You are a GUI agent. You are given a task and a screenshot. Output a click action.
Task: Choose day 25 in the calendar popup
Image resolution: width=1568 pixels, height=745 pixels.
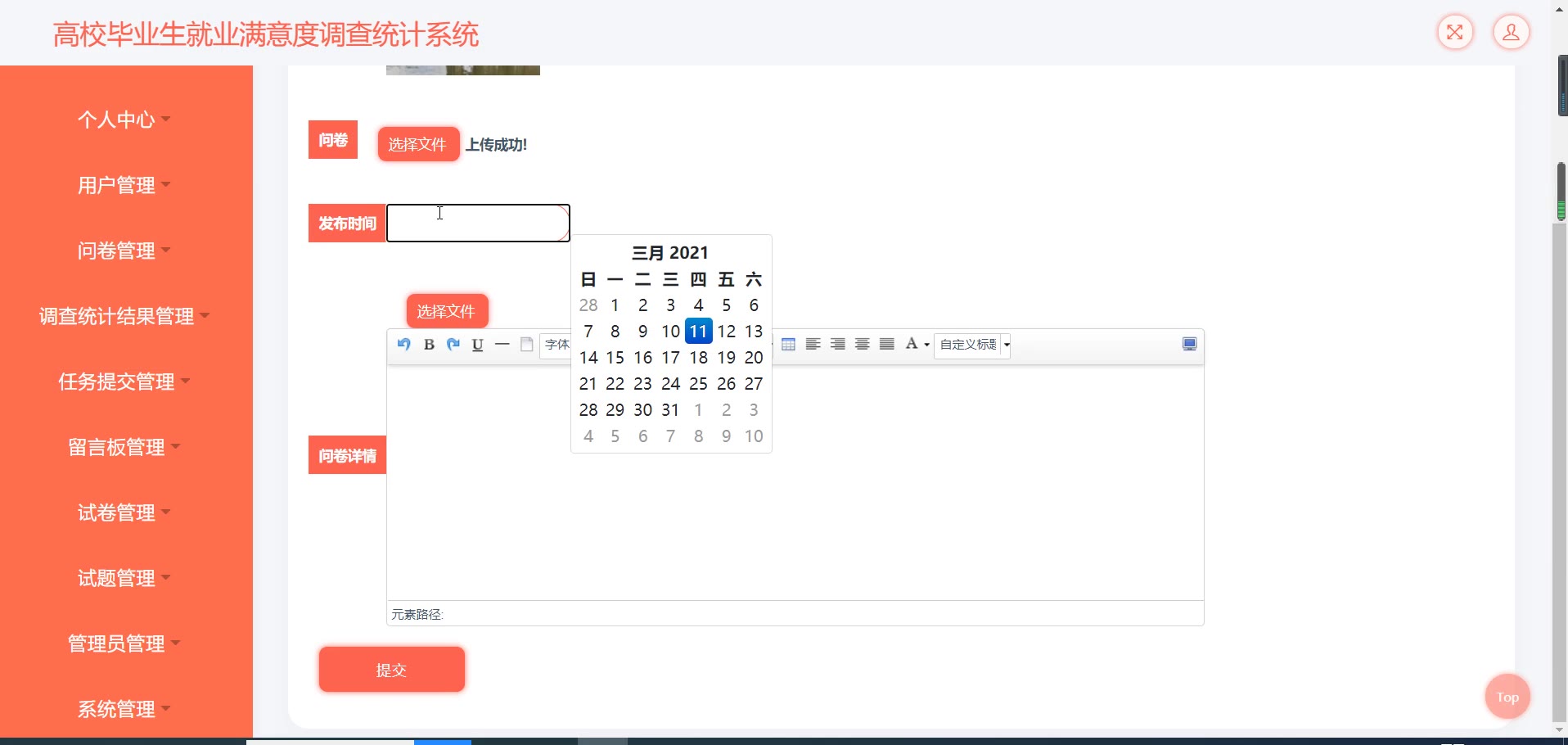[x=698, y=384]
